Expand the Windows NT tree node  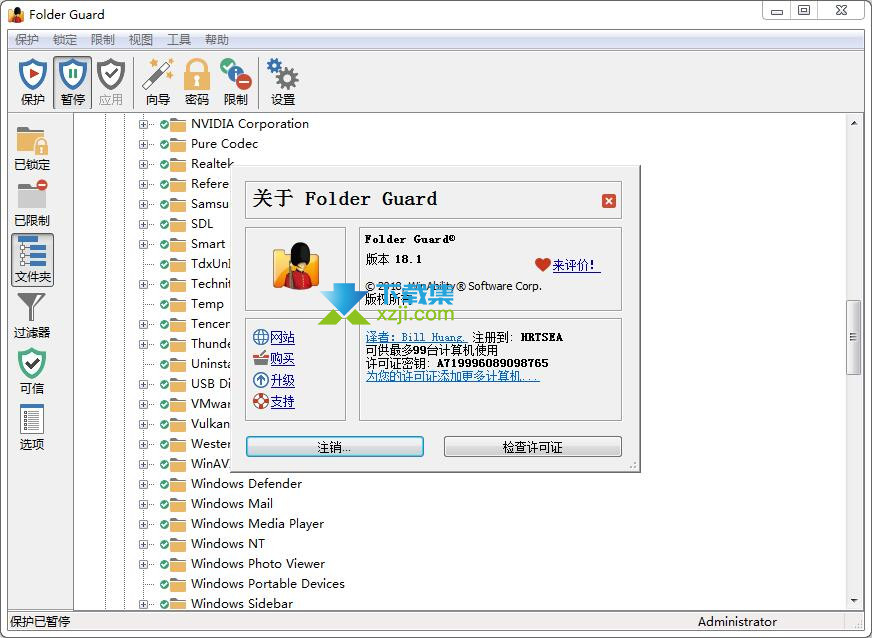143,545
